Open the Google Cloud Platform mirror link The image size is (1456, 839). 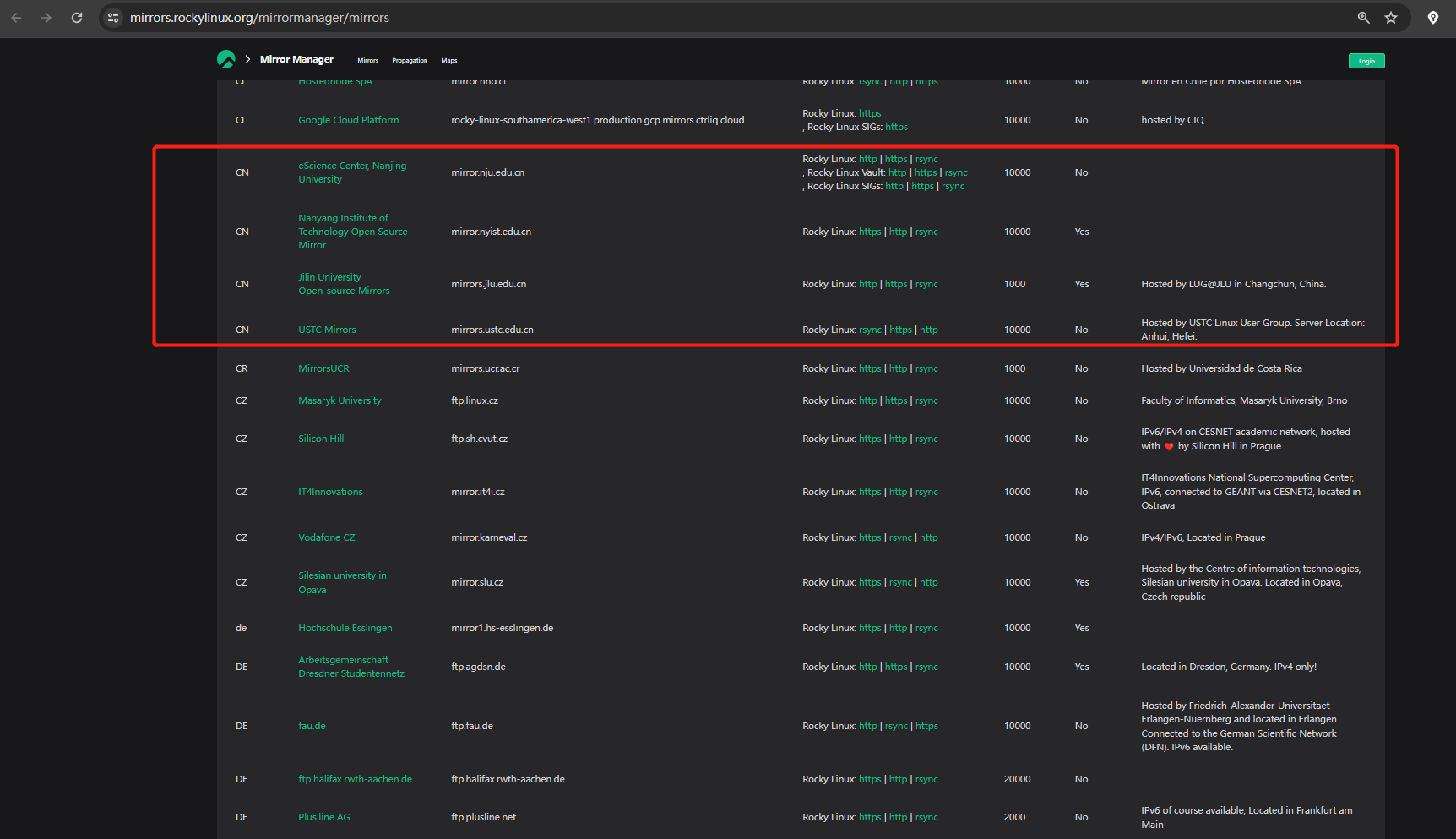point(348,120)
